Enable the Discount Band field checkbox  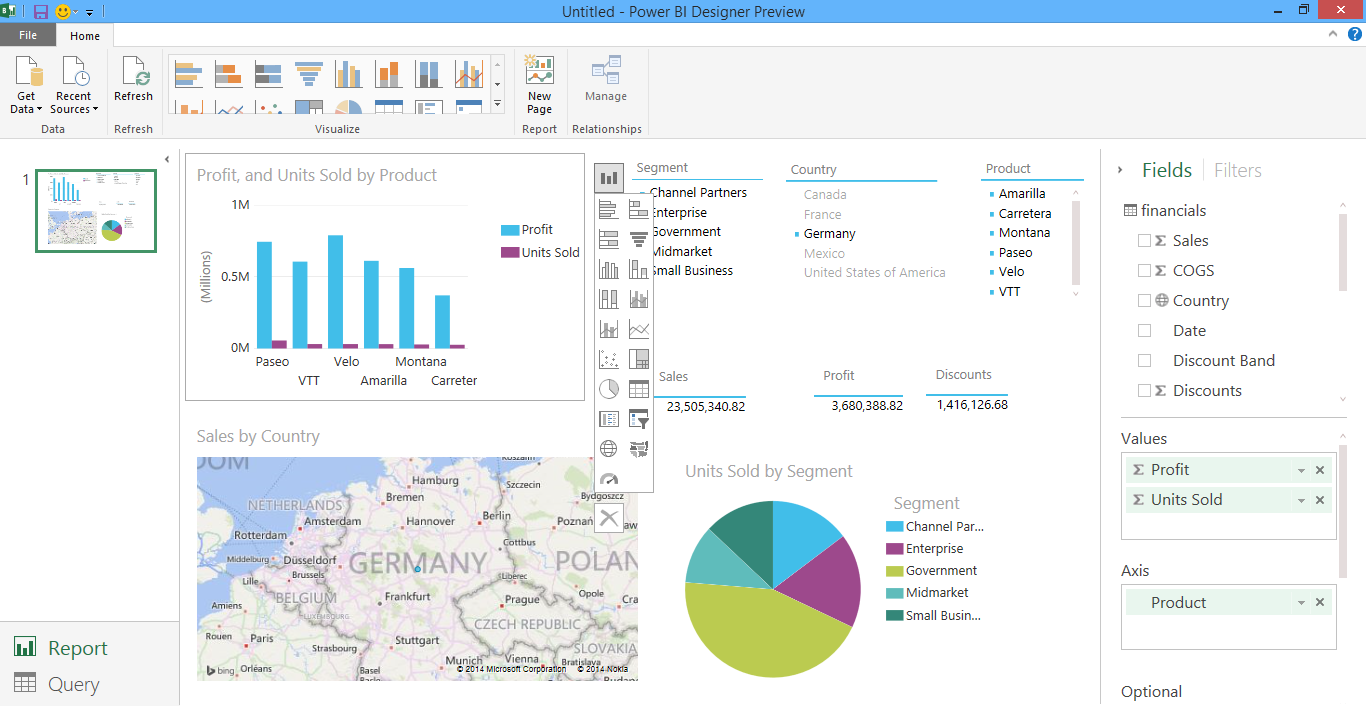click(1144, 361)
